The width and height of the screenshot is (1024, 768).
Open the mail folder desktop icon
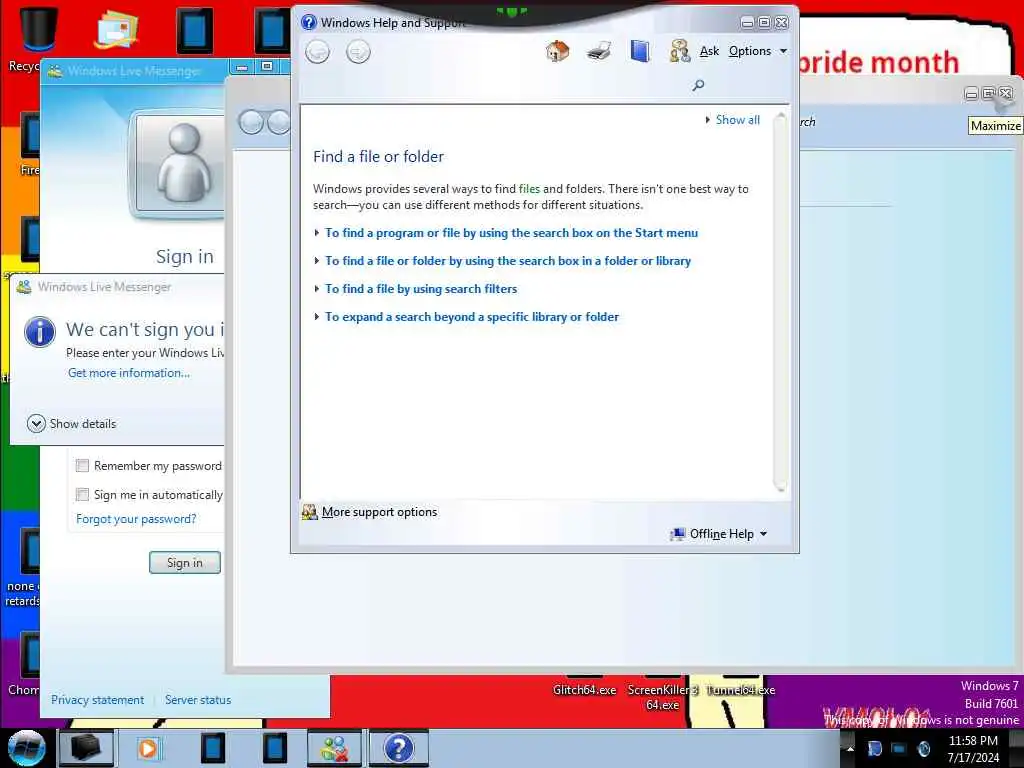point(116,29)
